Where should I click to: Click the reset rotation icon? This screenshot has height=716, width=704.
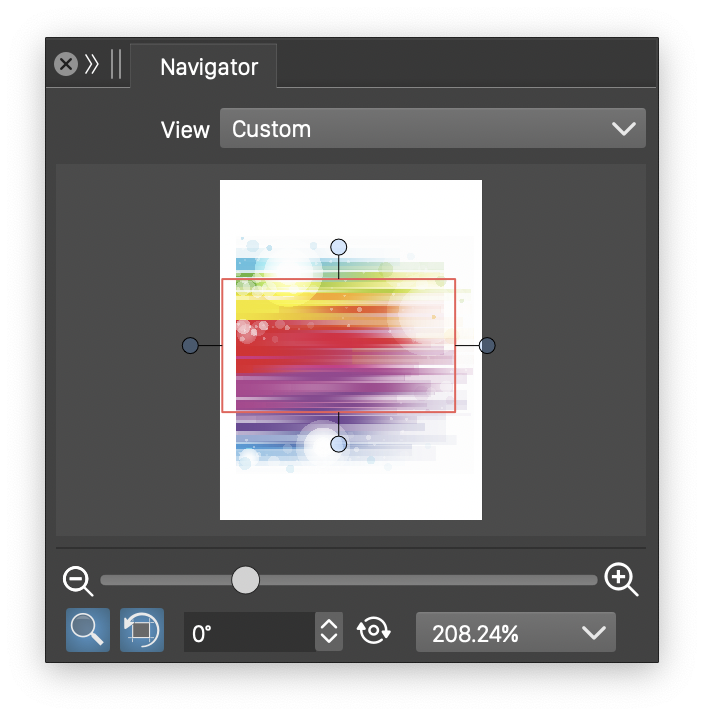pyautogui.click(x=373, y=632)
